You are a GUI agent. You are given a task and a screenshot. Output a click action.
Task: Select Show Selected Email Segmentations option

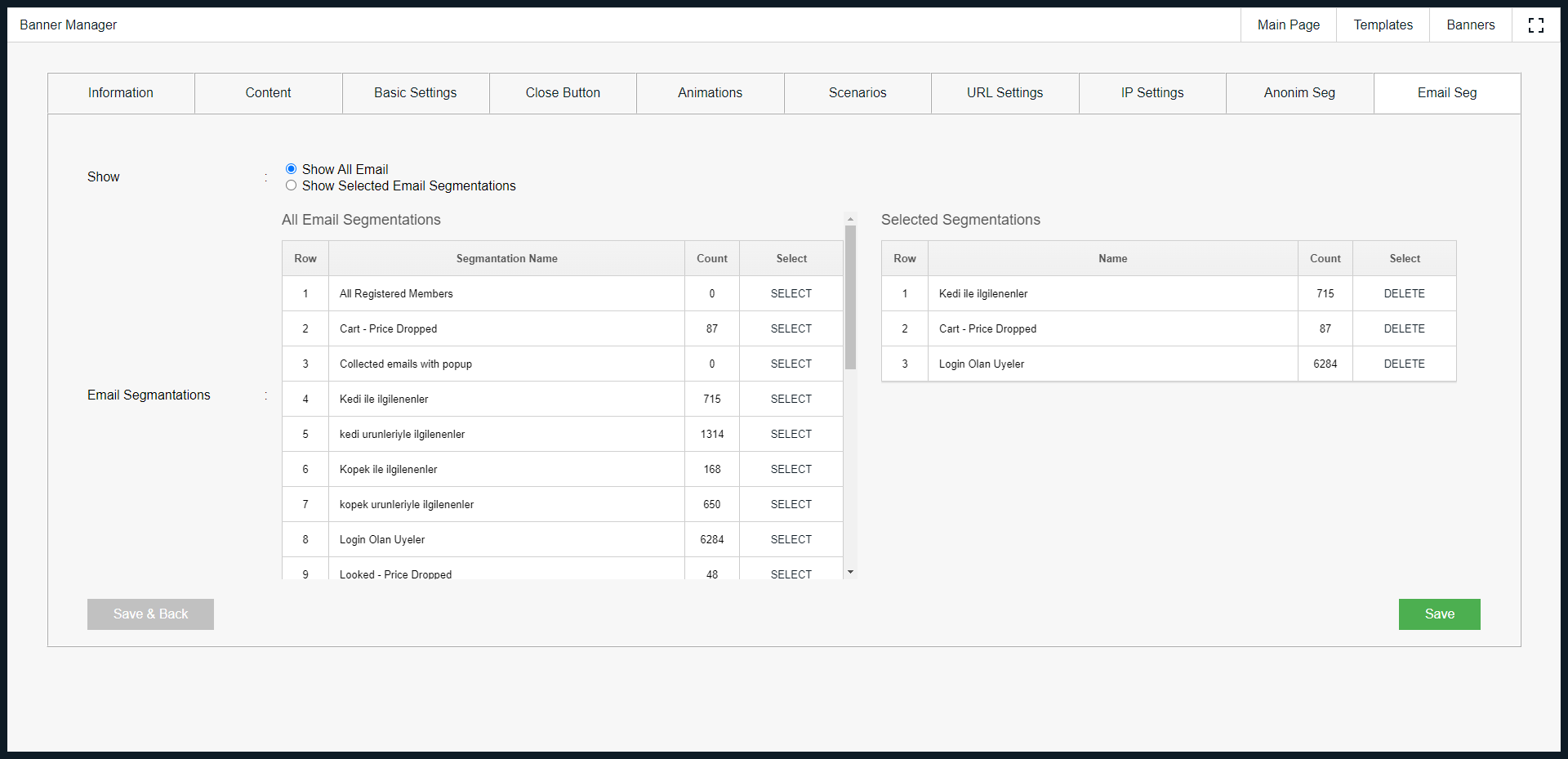coord(291,186)
